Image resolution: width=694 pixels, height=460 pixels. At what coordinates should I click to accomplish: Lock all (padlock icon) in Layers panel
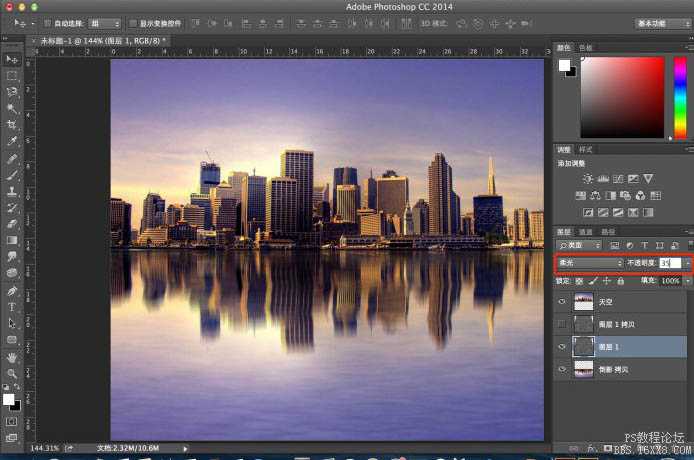(621, 281)
